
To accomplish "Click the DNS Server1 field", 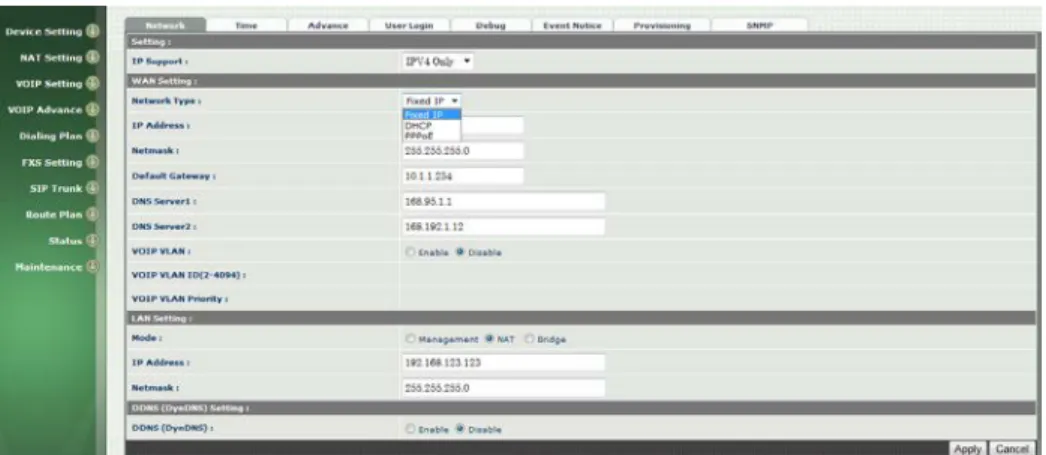I will pos(504,201).
